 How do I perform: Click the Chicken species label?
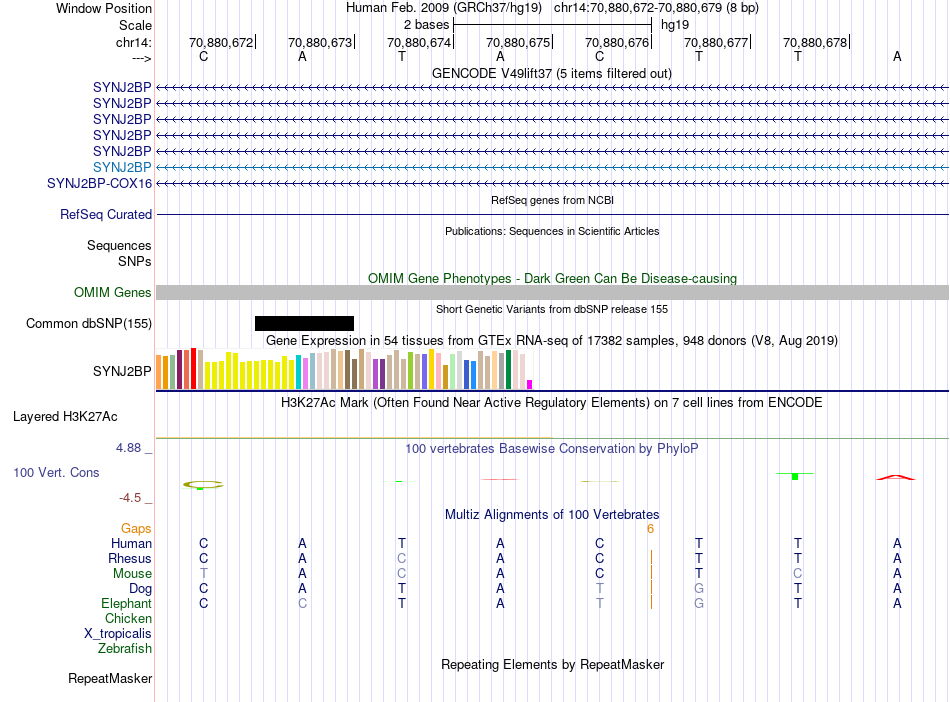(128, 618)
